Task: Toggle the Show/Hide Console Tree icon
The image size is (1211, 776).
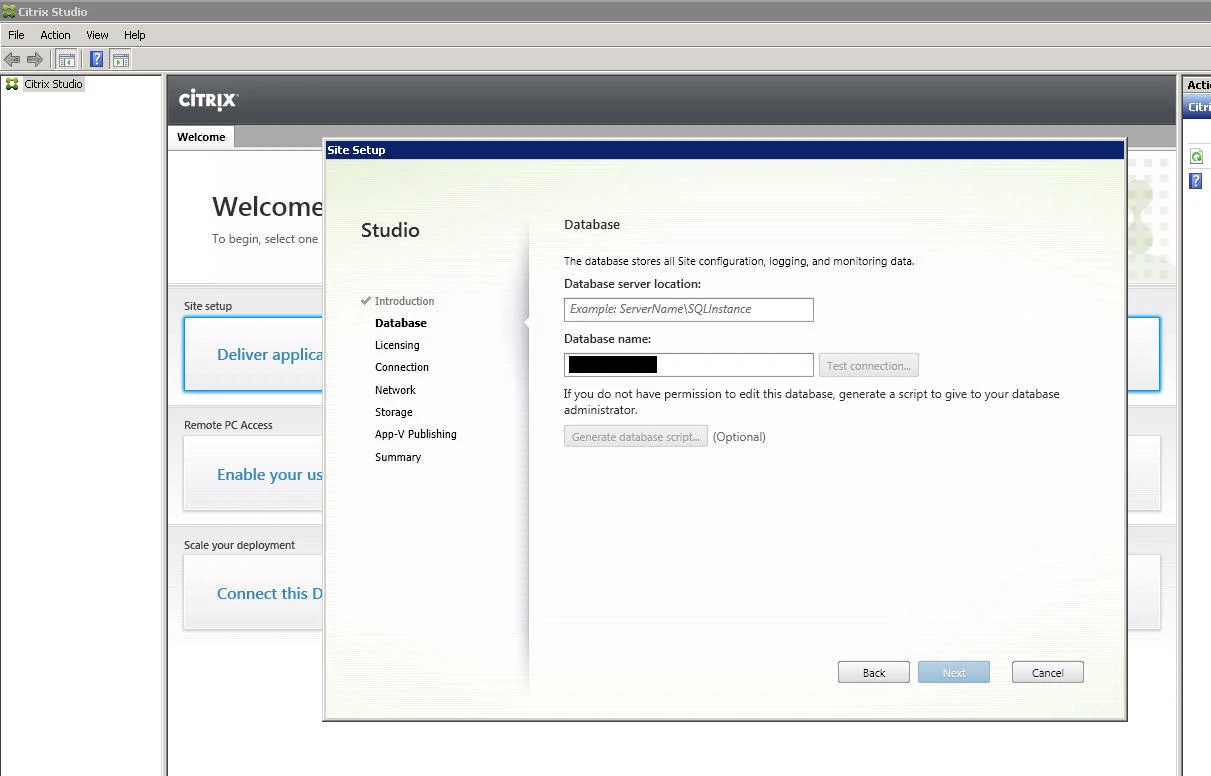Action: pos(66,59)
